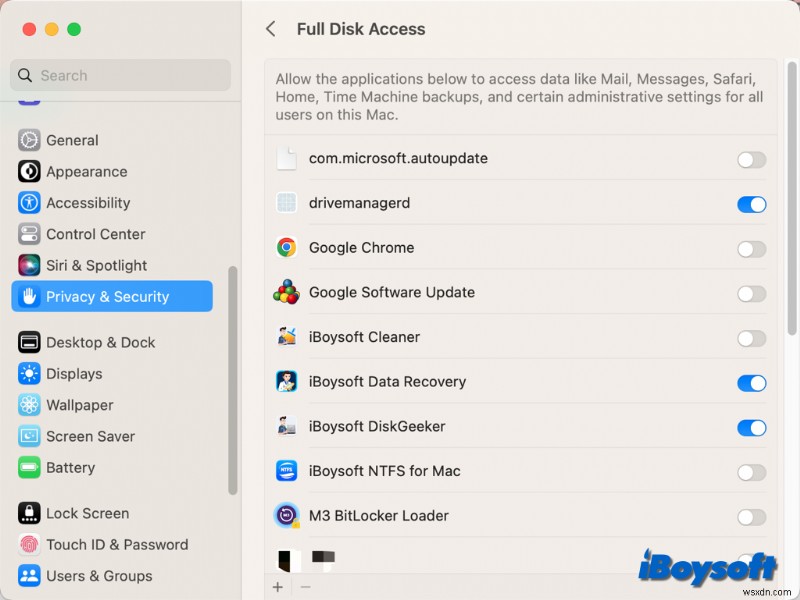Image resolution: width=800 pixels, height=600 pixels.
Task: Open Appearance settings pane
Action: (112, 171)
